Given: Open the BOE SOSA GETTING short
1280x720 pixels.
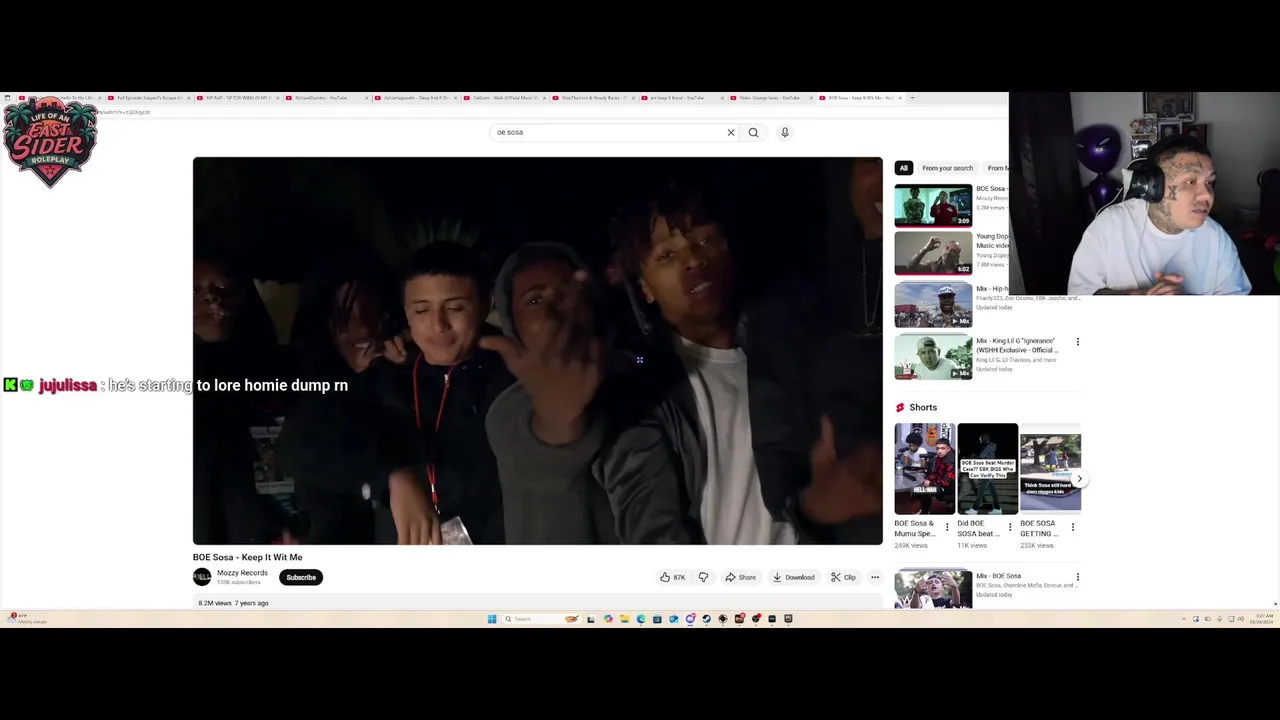Looking at the screenshot, I should 1050,469.
